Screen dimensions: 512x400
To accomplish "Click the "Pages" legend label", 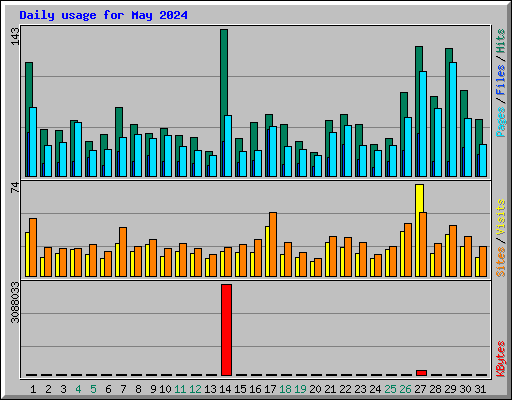I will [500, 122].
